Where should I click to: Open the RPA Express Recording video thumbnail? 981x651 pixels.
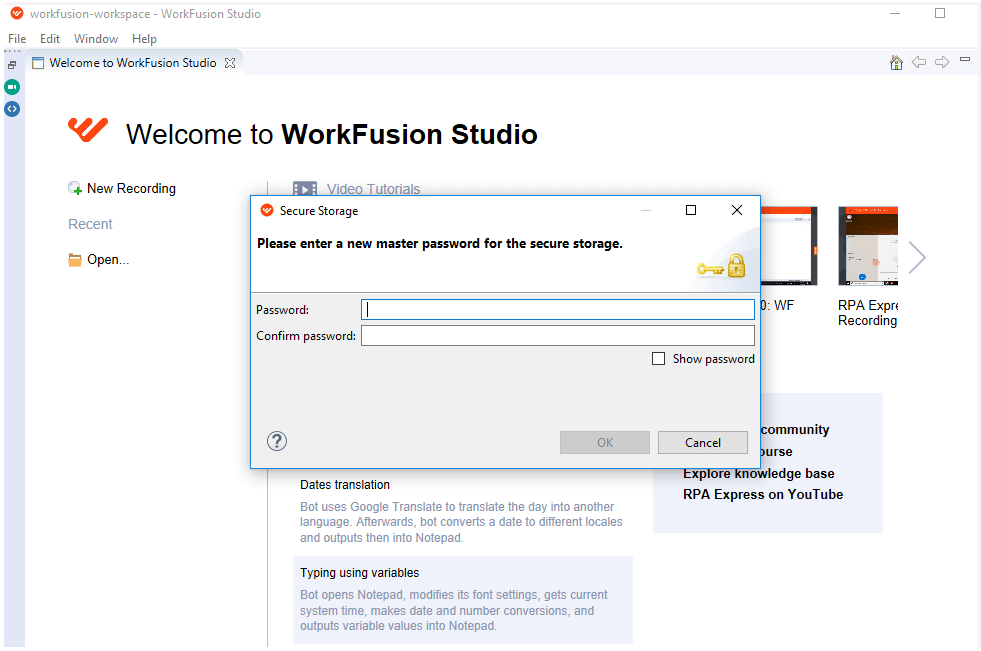(868, 246)
